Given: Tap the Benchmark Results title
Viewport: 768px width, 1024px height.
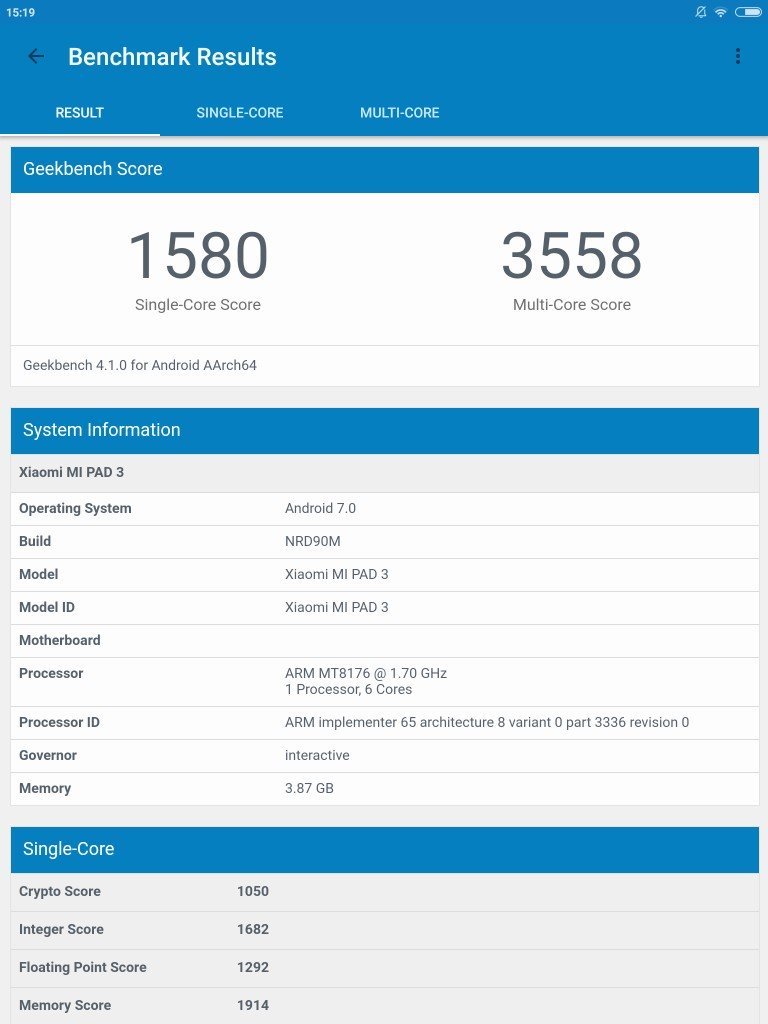Looking at the screenshot, I should pyautogui.click(x=172, y=57).
